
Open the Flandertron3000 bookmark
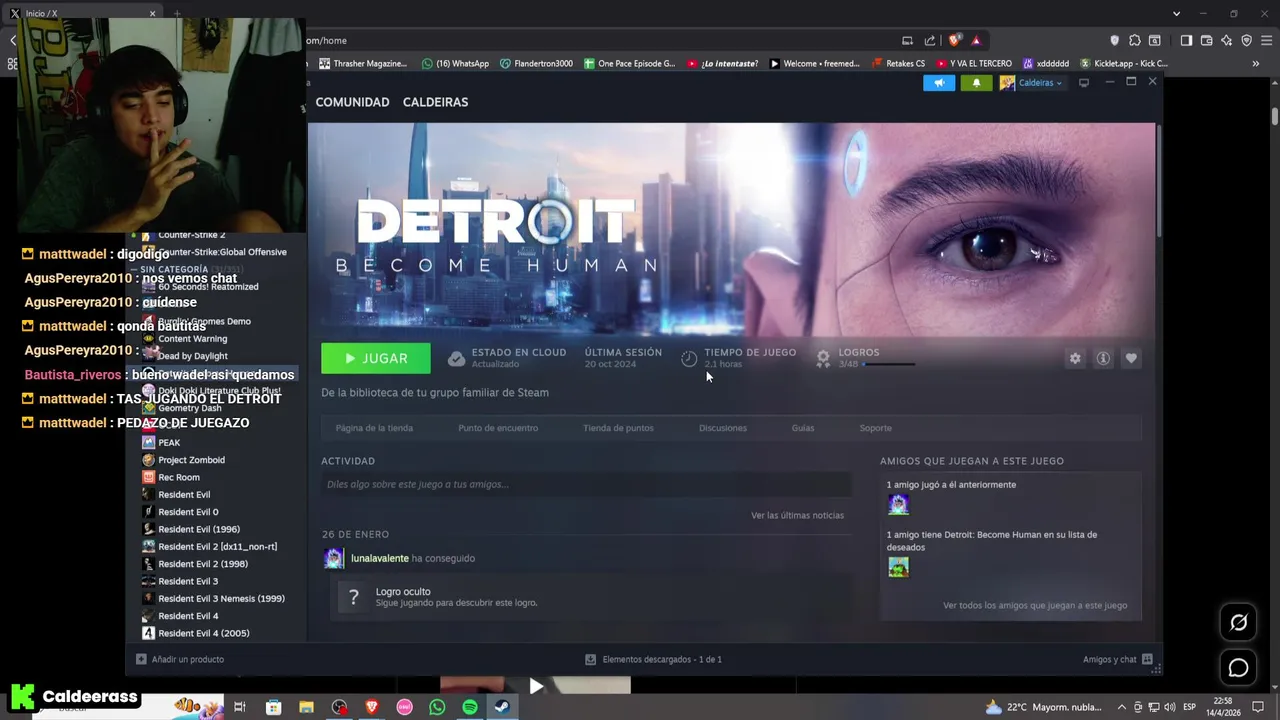point(536,63)
